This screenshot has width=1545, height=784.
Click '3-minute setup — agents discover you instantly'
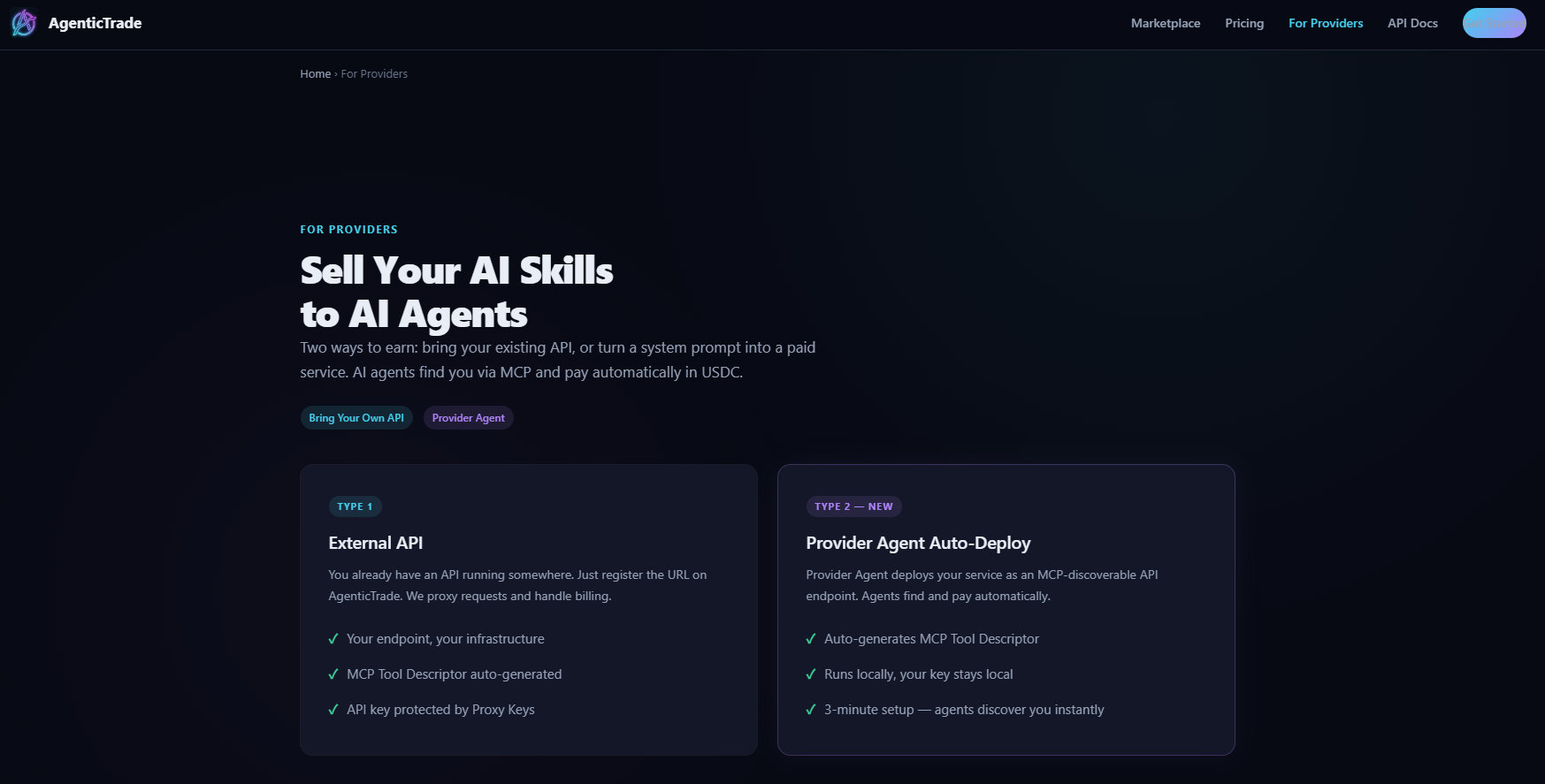(x=964, y=710)
